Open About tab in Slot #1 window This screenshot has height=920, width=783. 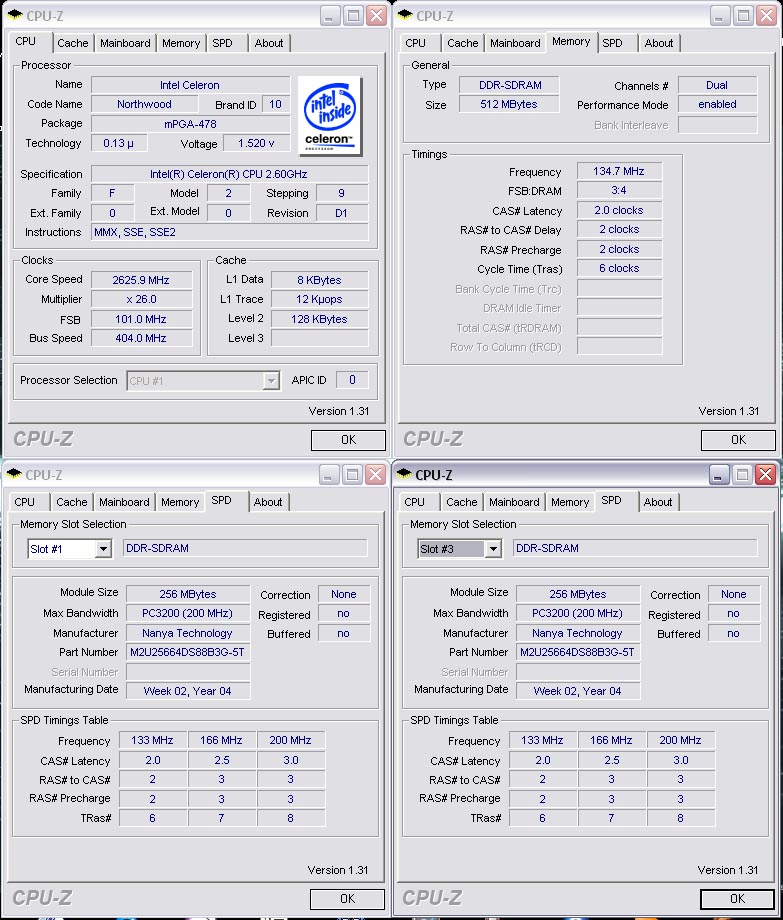click(x=268, y=502)
